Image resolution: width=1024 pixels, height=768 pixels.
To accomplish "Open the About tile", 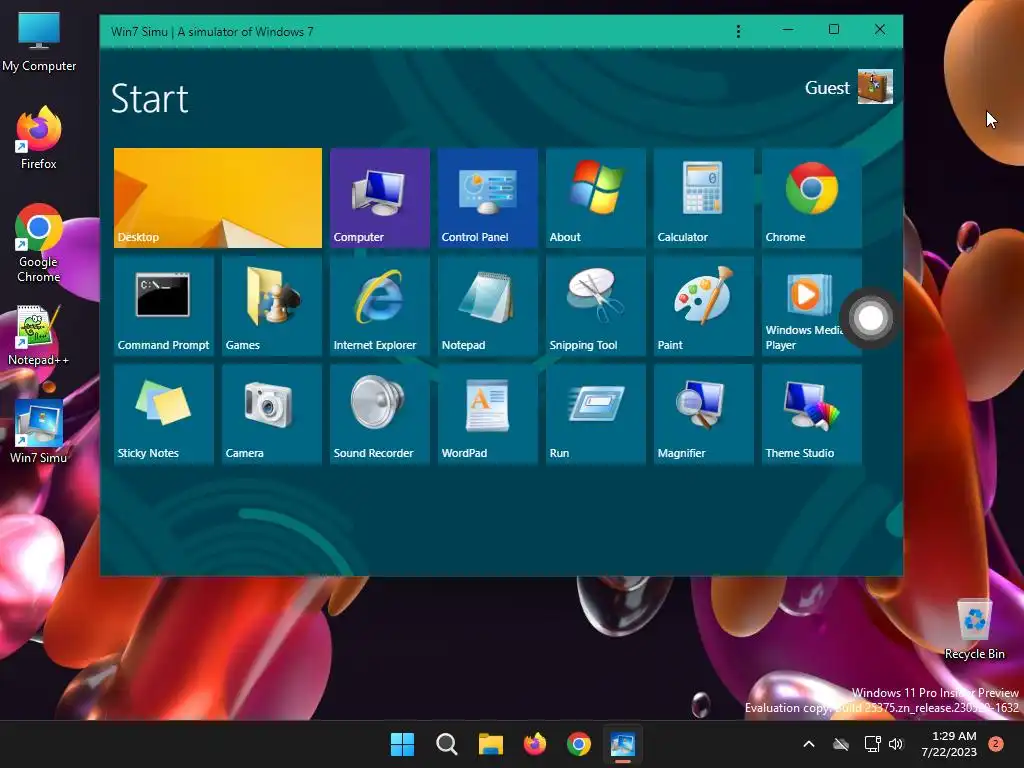I will click(x=596, y=198).
